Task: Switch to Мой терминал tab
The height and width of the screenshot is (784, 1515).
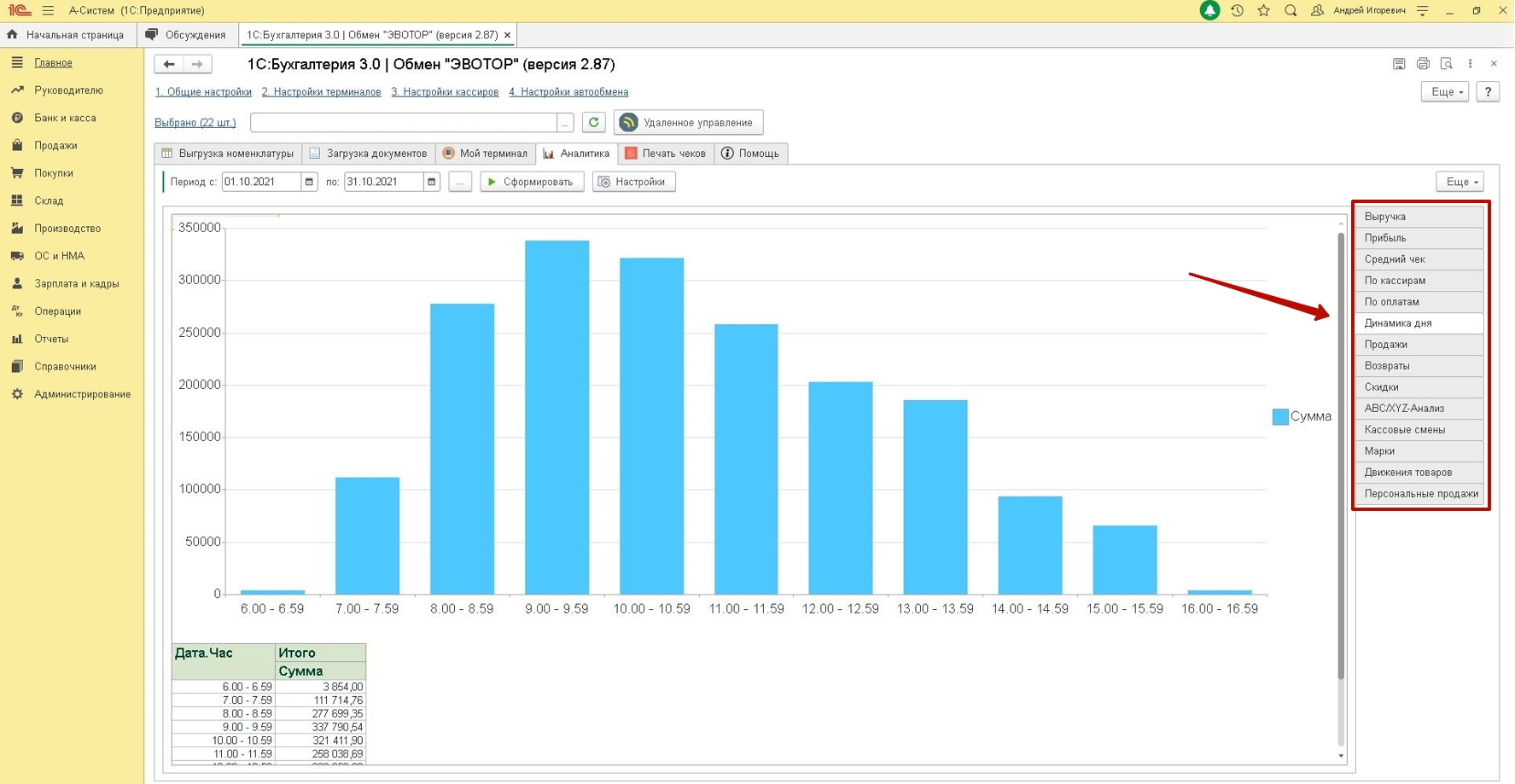Action: (x=485, y=154)
